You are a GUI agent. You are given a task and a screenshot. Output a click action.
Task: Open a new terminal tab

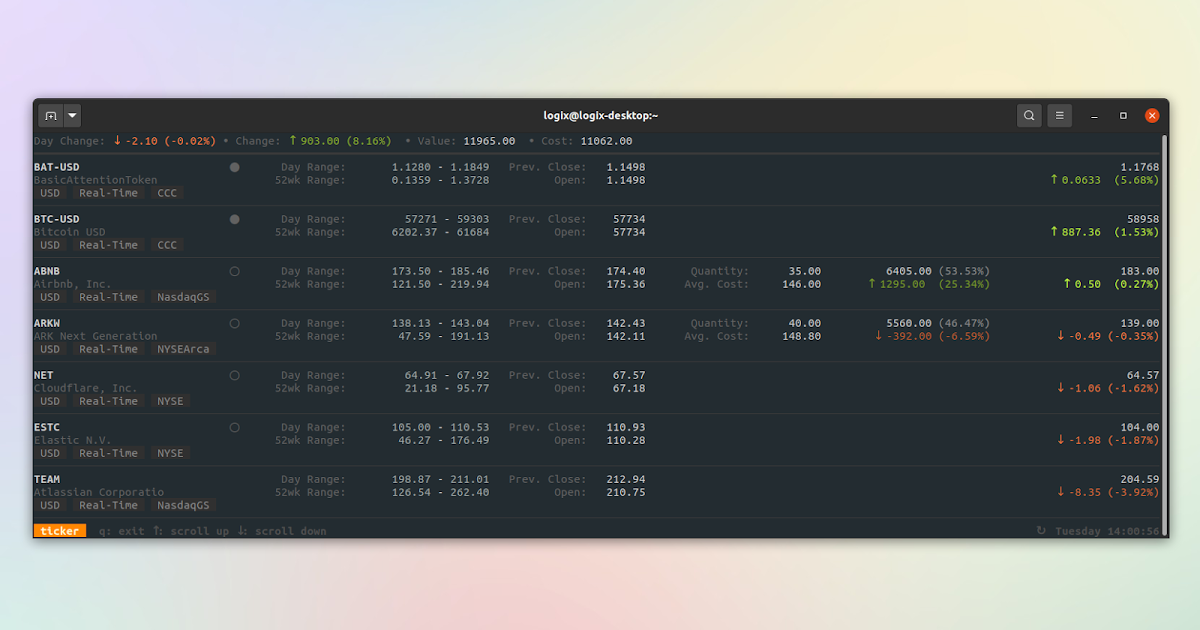[51, 116]
